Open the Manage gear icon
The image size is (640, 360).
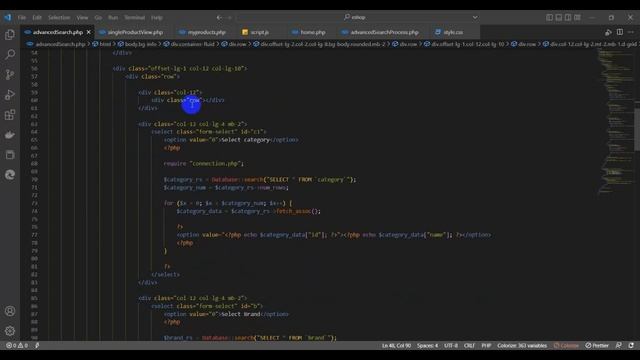pyautogui.click(x=10, y=331)
